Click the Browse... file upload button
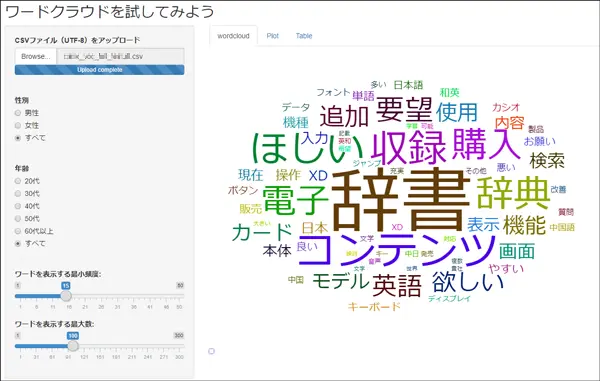The image size is (600, 381). pos(36,56)
